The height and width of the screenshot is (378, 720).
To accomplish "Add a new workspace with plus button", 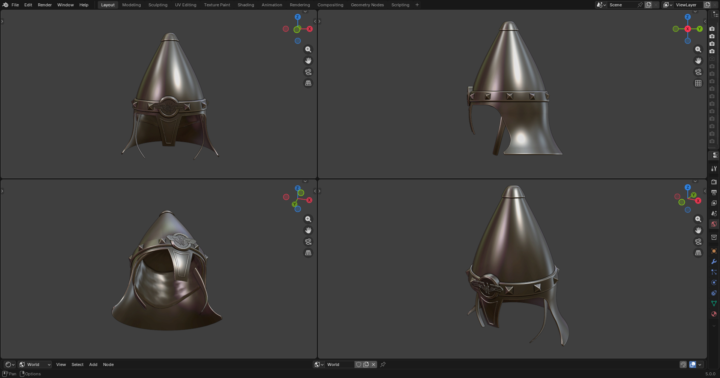I will tap(417, 5).
